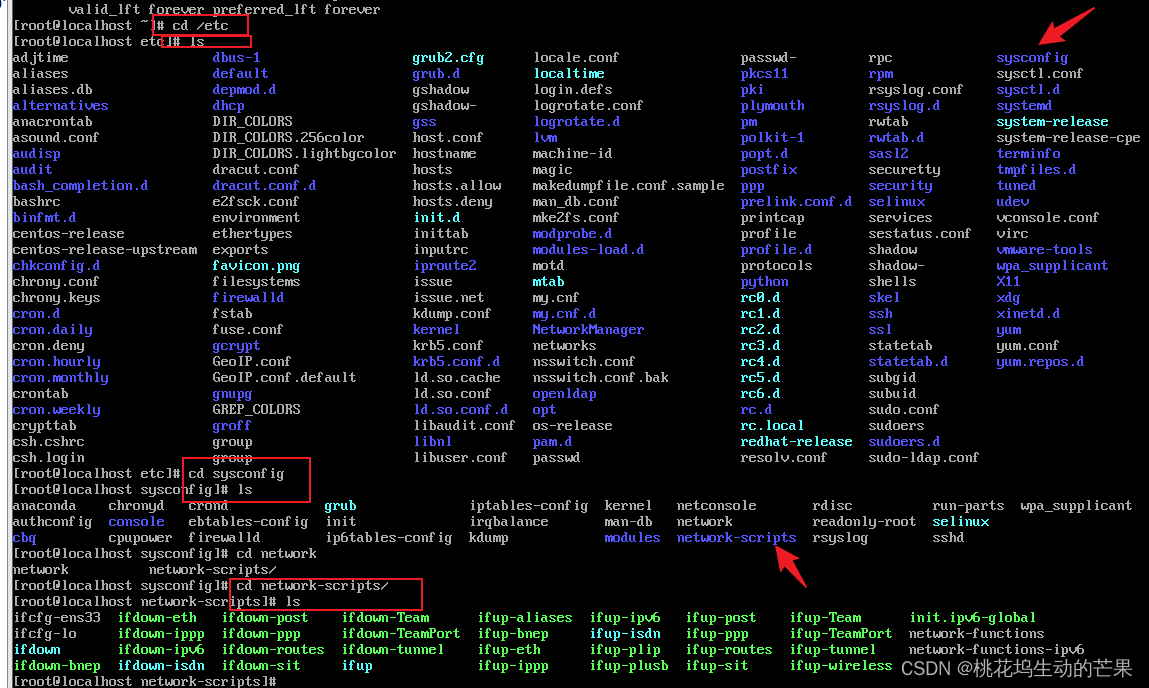Screen dimensions: 1149x688
Task: Select the "NetworkManager" directory entry
Action: 588,330
